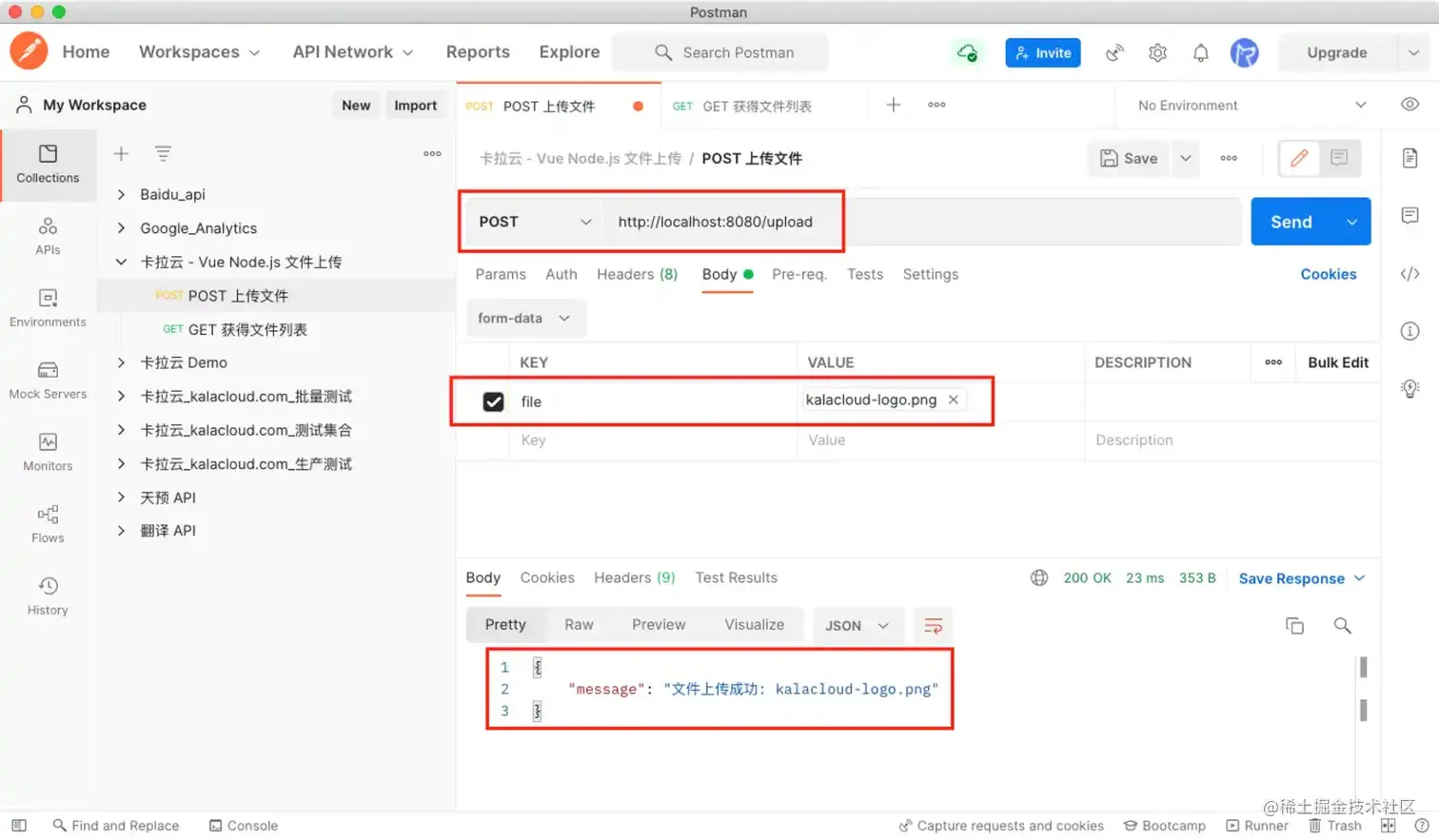This screenshot has height=840, width=1439.
Task: Open the lightbulb icon in right sidebar
Action: click(1410, 388)
